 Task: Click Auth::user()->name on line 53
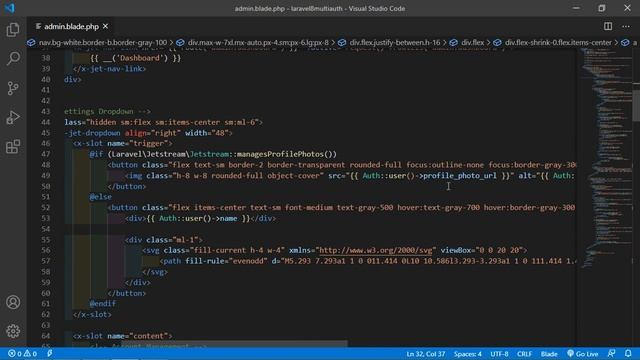coord(198,218)
